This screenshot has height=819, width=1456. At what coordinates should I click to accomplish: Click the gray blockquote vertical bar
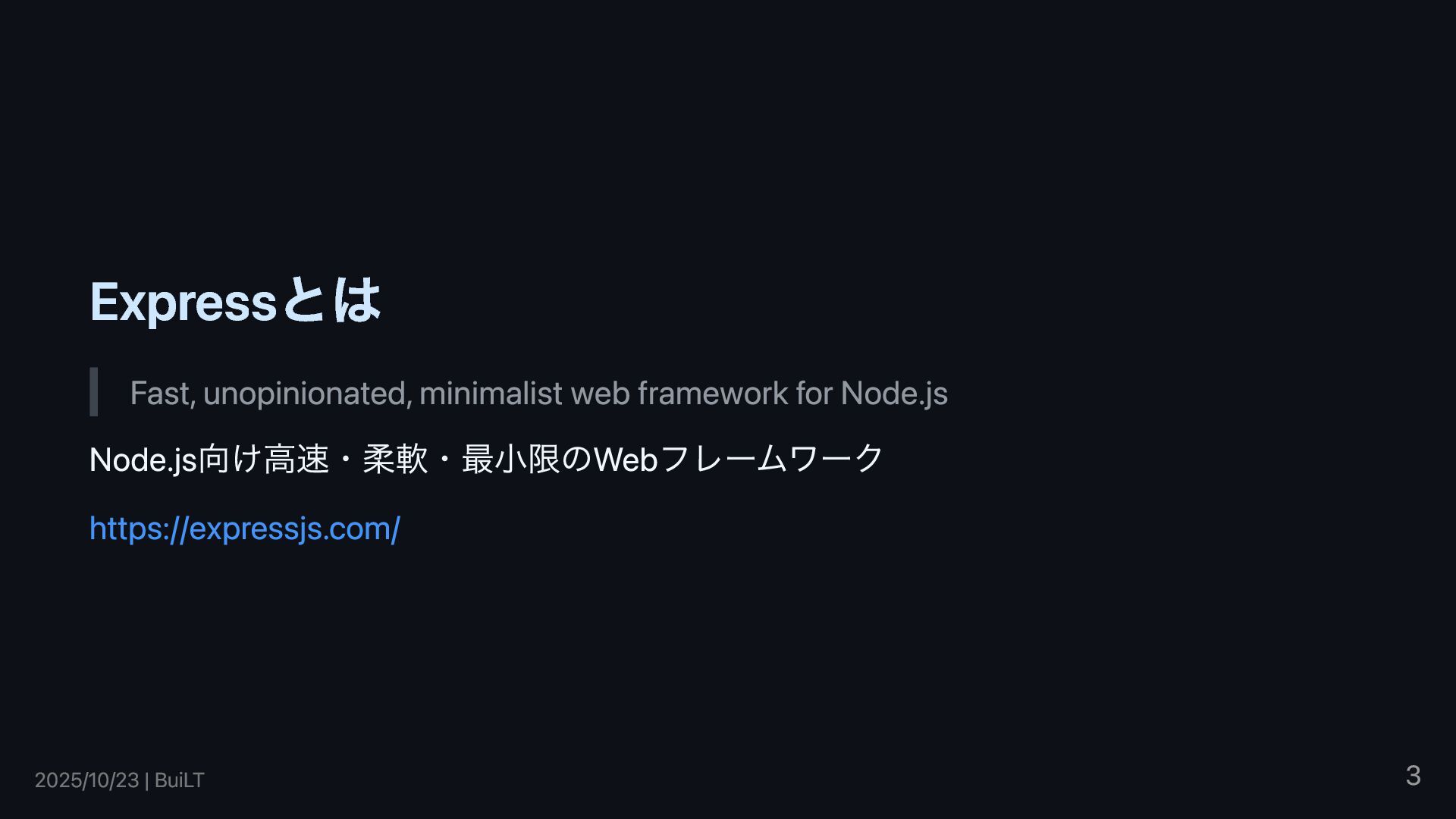(x=94, y=392)
